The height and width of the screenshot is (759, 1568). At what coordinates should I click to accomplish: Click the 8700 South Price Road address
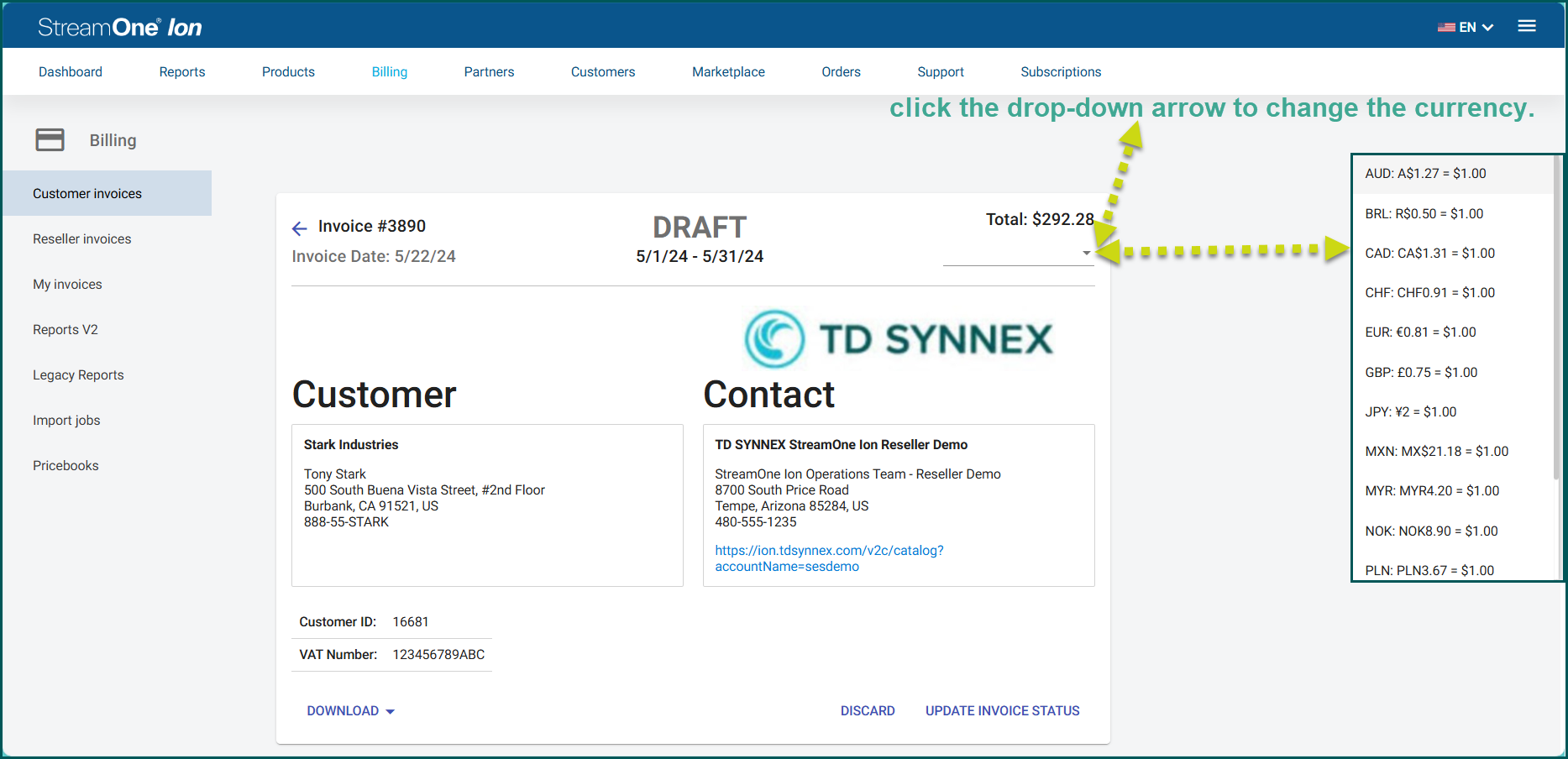[781, 490]
